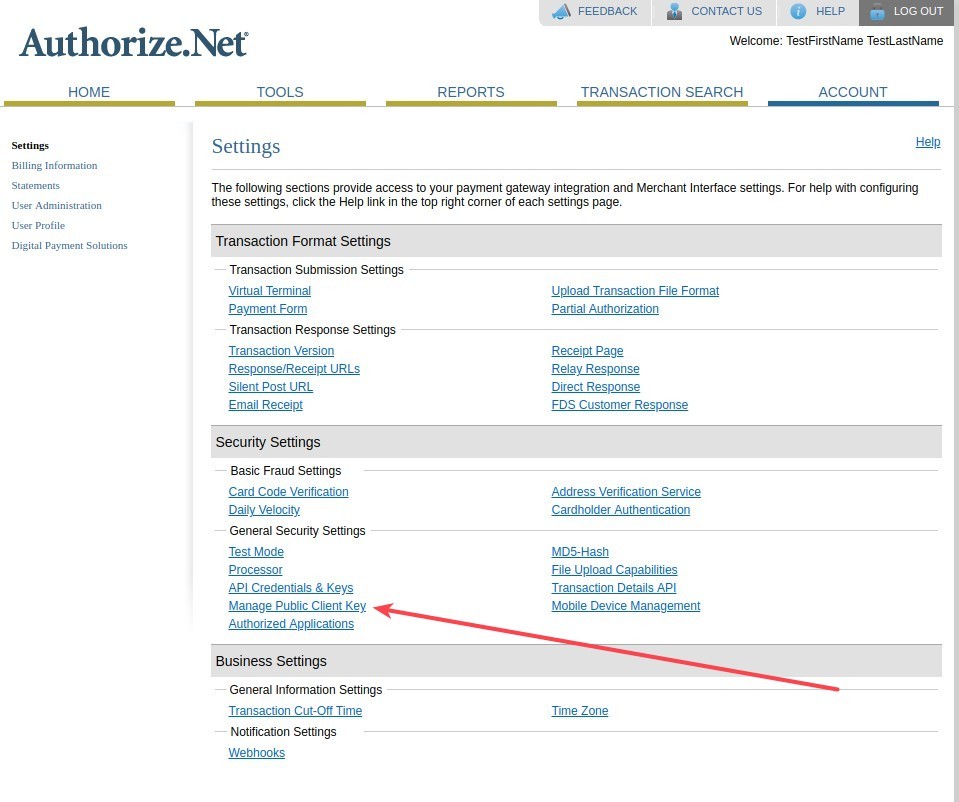Click the blue Help info icon
Screen dimensions: 959x802
[798, 11]
